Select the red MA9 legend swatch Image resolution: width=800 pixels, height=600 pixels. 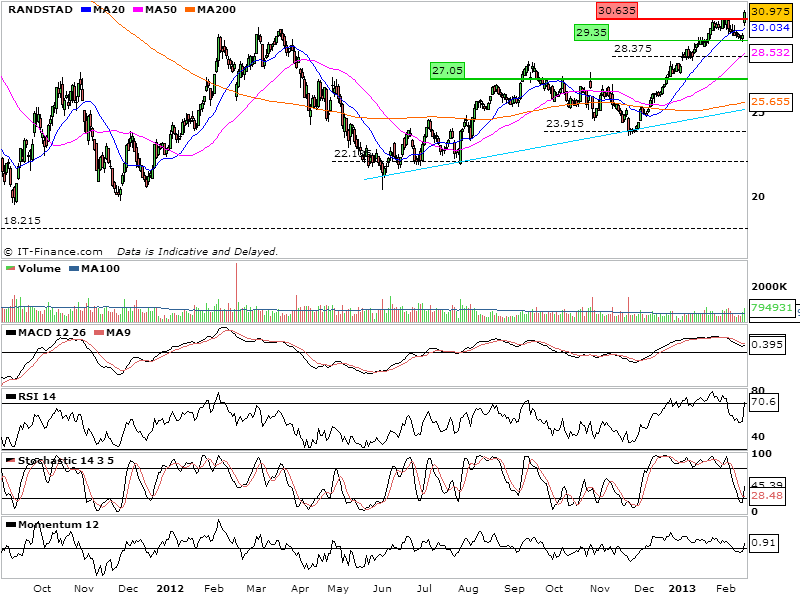(99, 333)
